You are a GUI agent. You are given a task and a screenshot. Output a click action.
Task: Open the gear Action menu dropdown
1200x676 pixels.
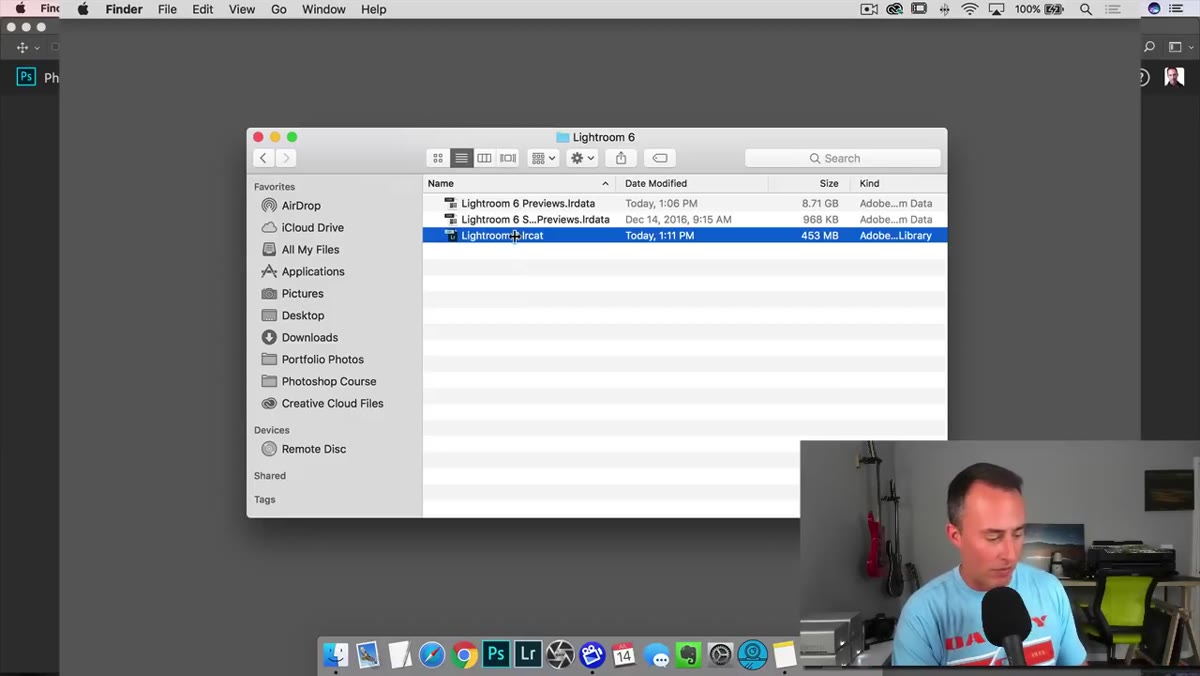click(x=582, y=158)
